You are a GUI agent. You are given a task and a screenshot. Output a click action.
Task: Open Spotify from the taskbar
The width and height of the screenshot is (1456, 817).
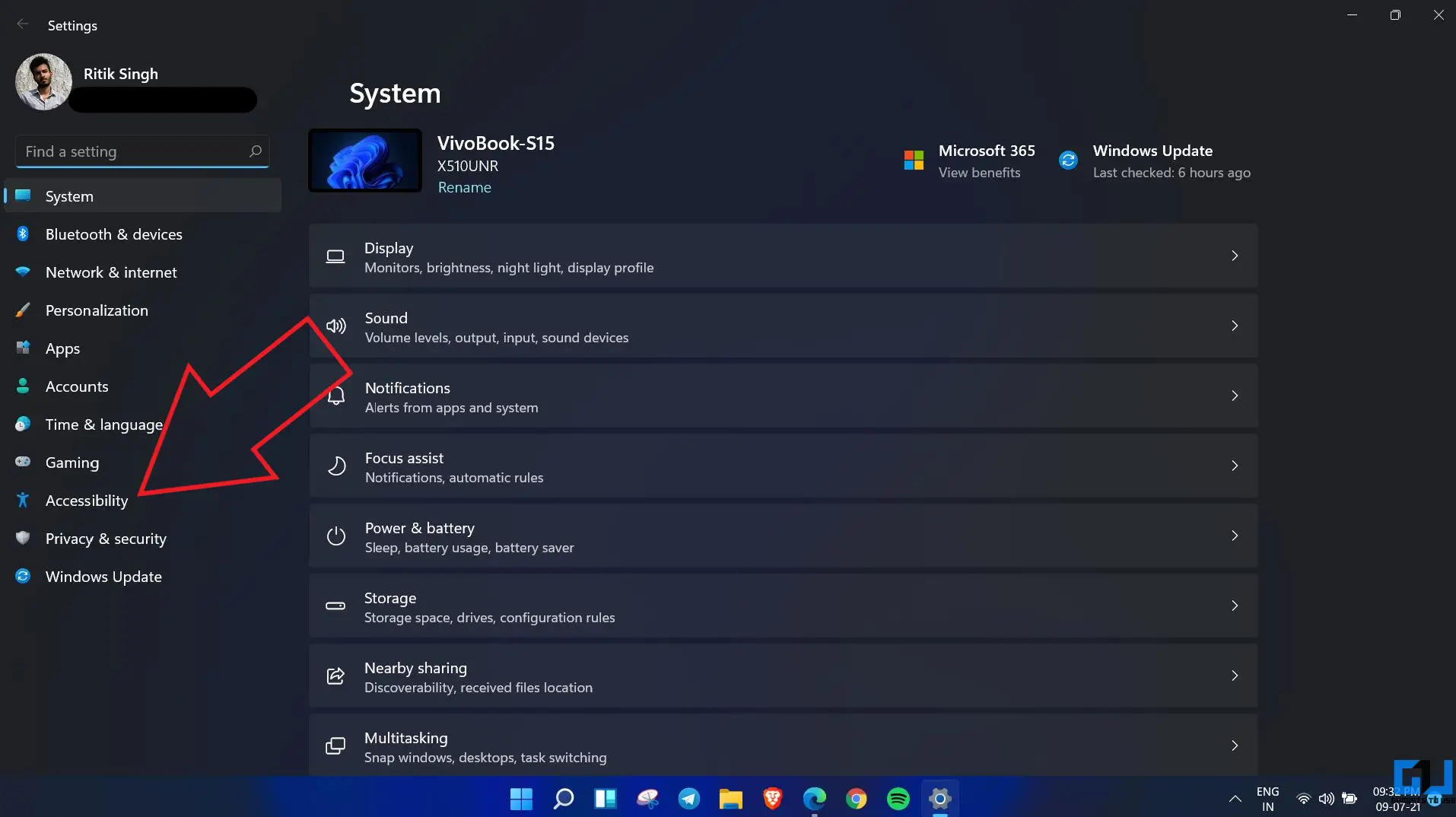coord(898,799)
